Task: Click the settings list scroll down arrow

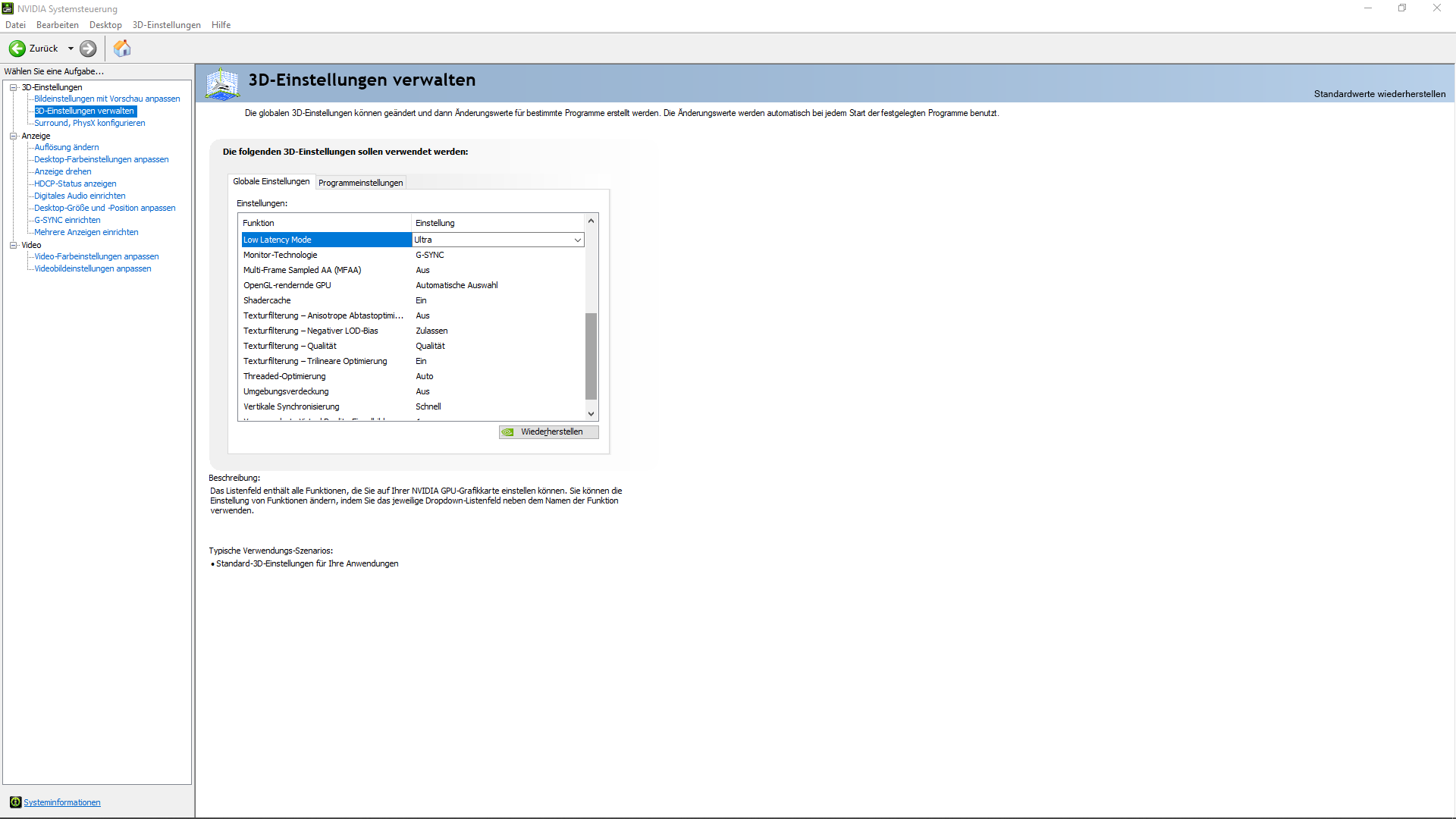Action: [x=591, y=414]
